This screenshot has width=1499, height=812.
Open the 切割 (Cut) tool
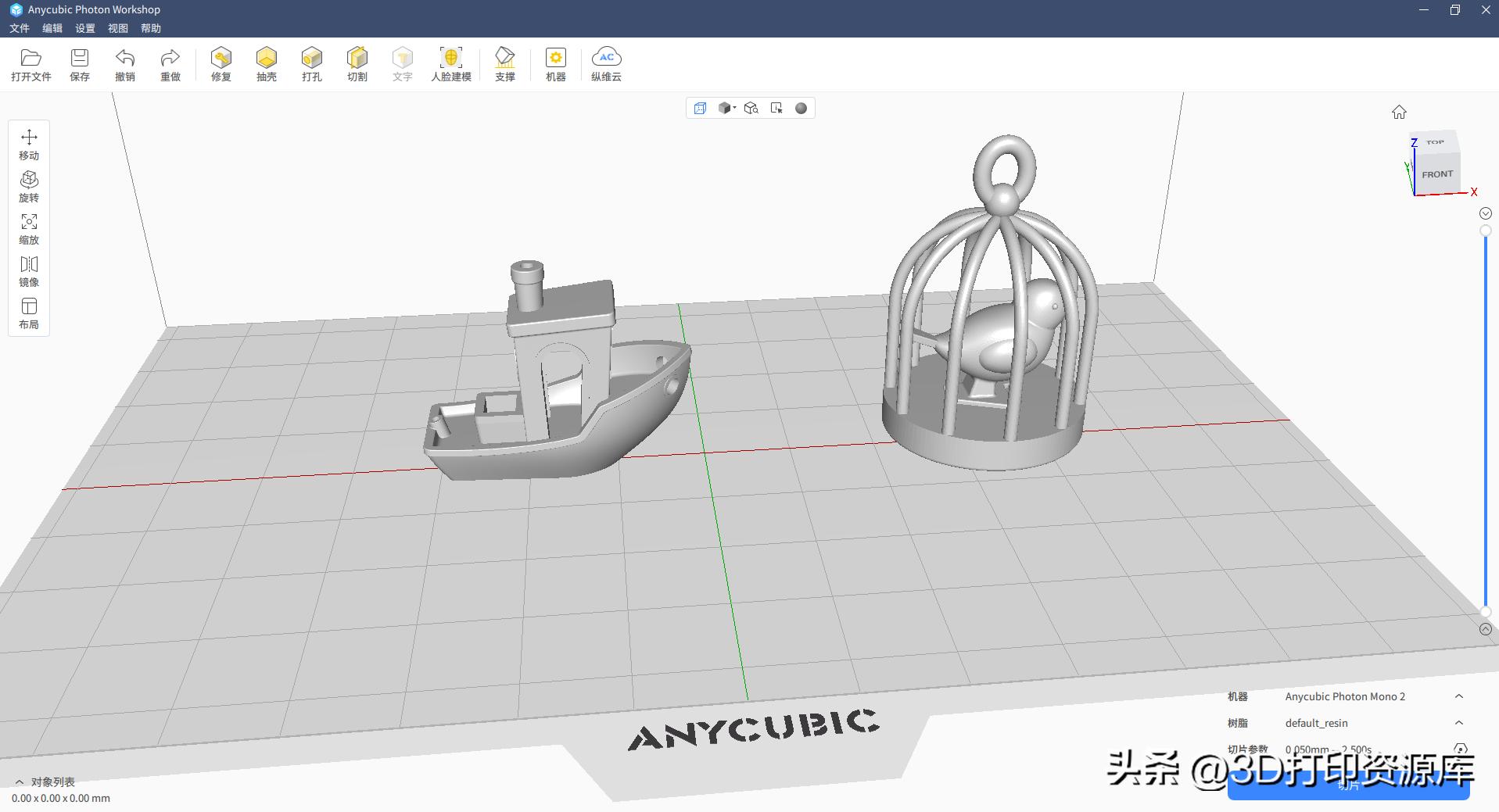tap(357, 64)
